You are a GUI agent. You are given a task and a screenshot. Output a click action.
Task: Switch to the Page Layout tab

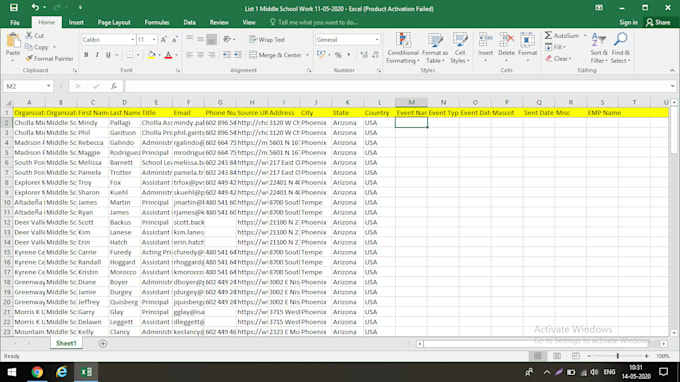click(x=114, y=23)
